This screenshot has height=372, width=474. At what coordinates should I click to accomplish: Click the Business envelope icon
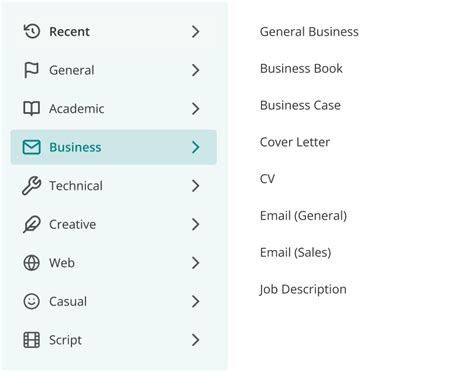[x=32, y=147]
